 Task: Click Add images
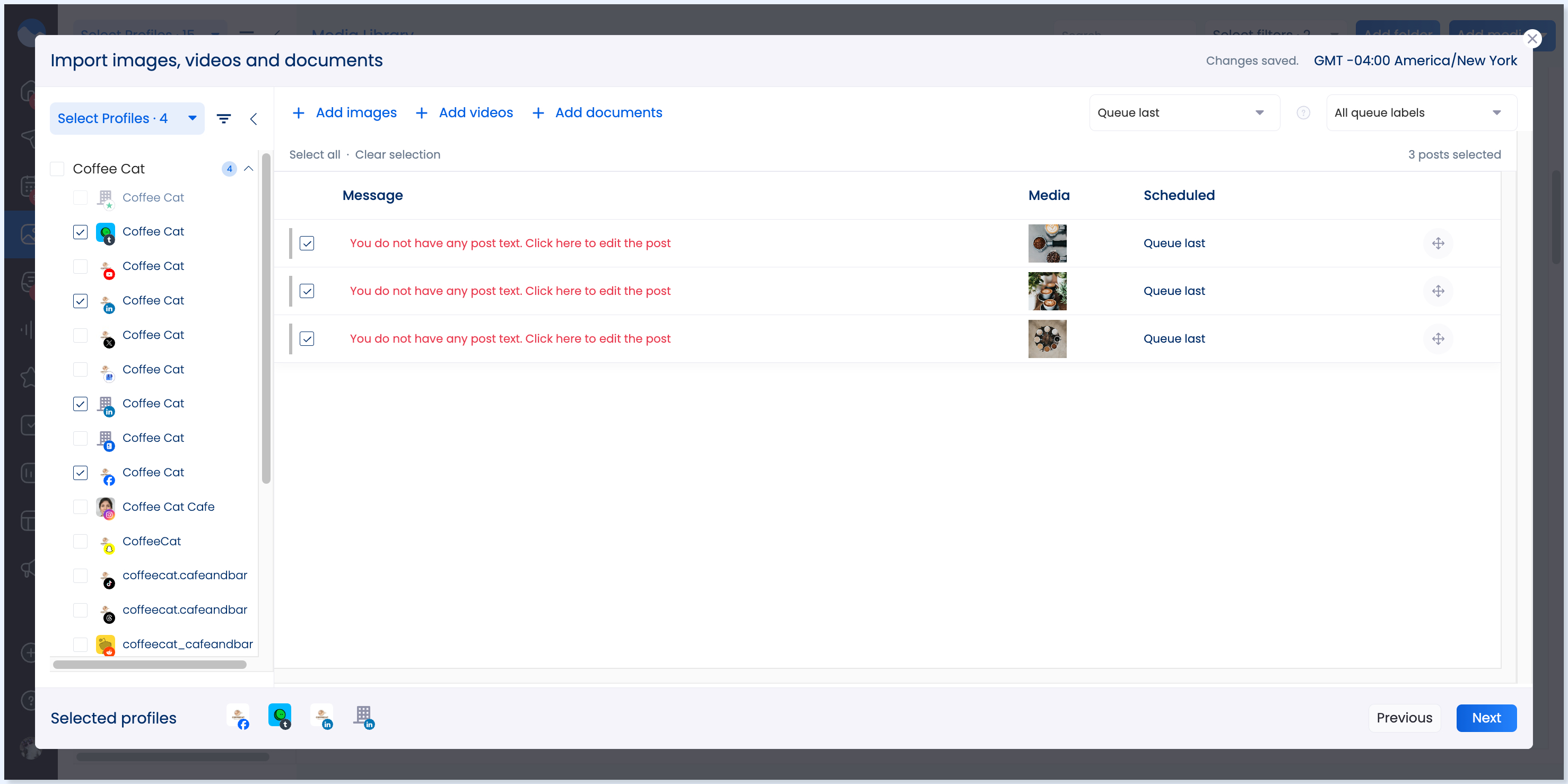[356, 112]
